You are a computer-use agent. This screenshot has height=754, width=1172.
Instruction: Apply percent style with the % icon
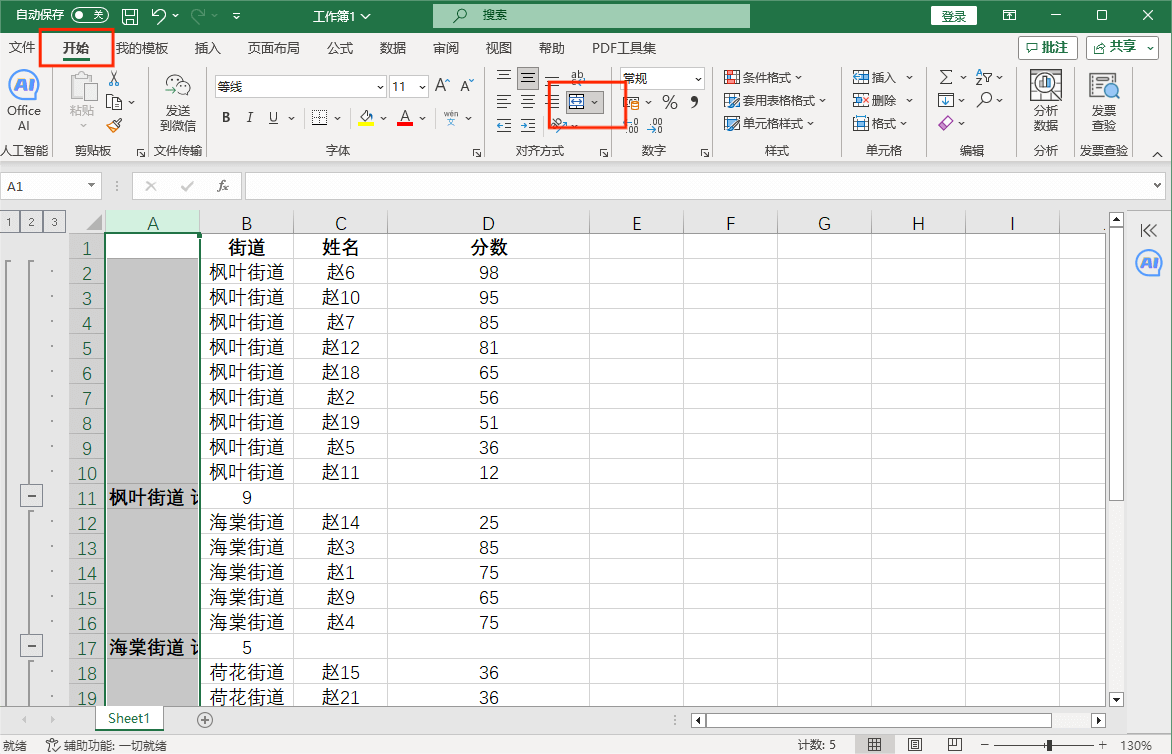(x=670, y=102)
